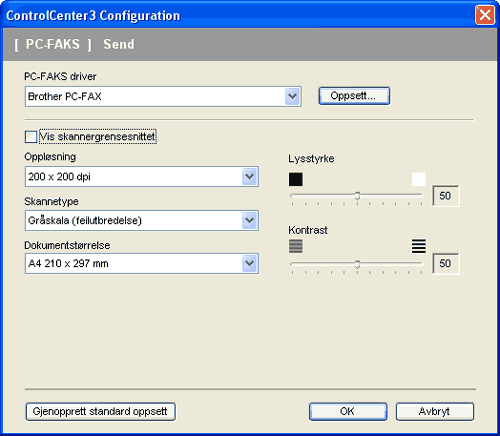Click the high-contrast black lines icon
Image resolution: width=500 pixels, height=436 pixels.
click(x=419, y=246)
